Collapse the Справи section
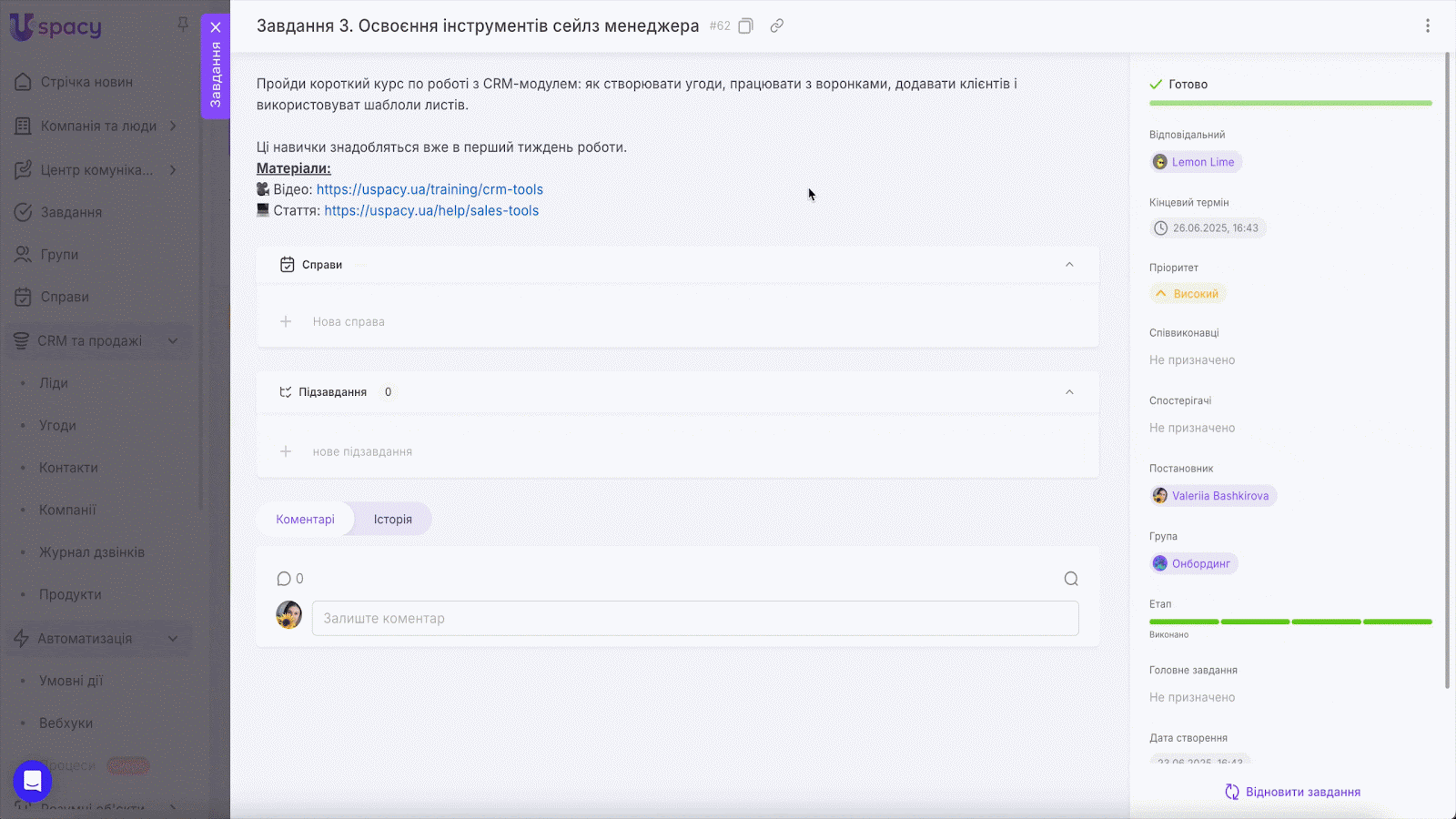Image resolution: width=1456 pixels, height=819 pixels. [x=1069, y=265]
